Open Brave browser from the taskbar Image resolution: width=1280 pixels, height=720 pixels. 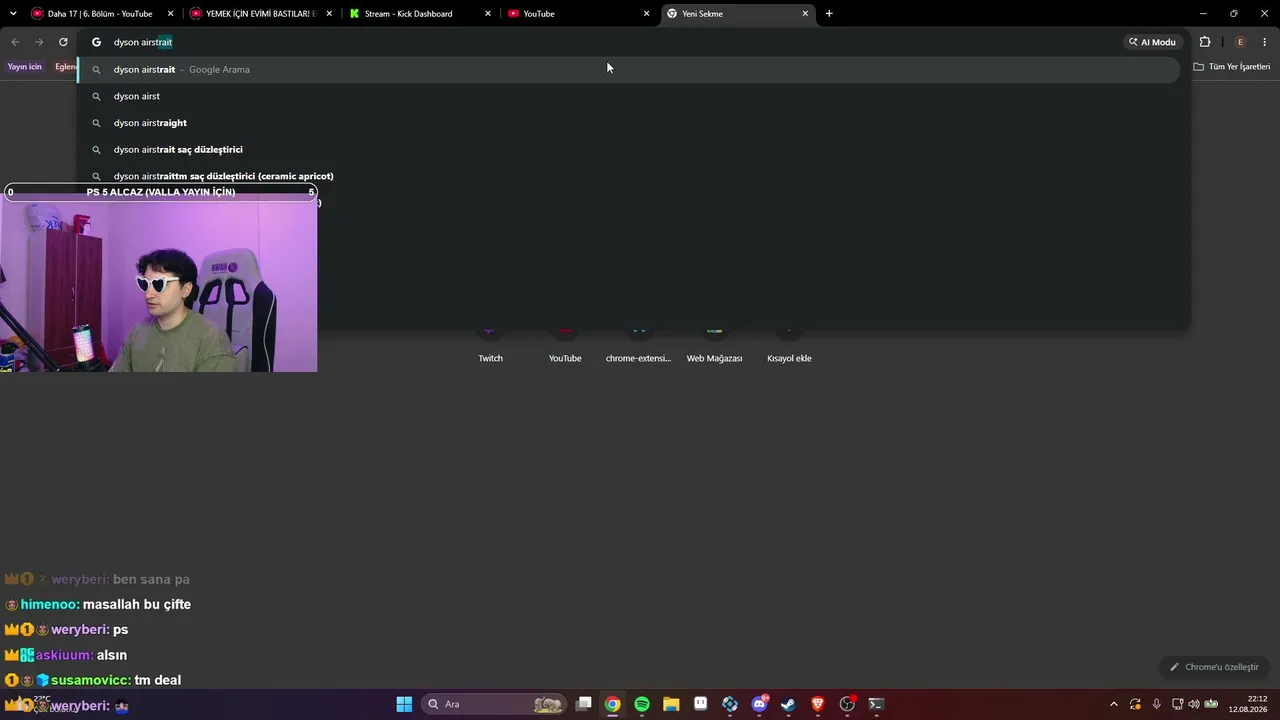(818, 704)
